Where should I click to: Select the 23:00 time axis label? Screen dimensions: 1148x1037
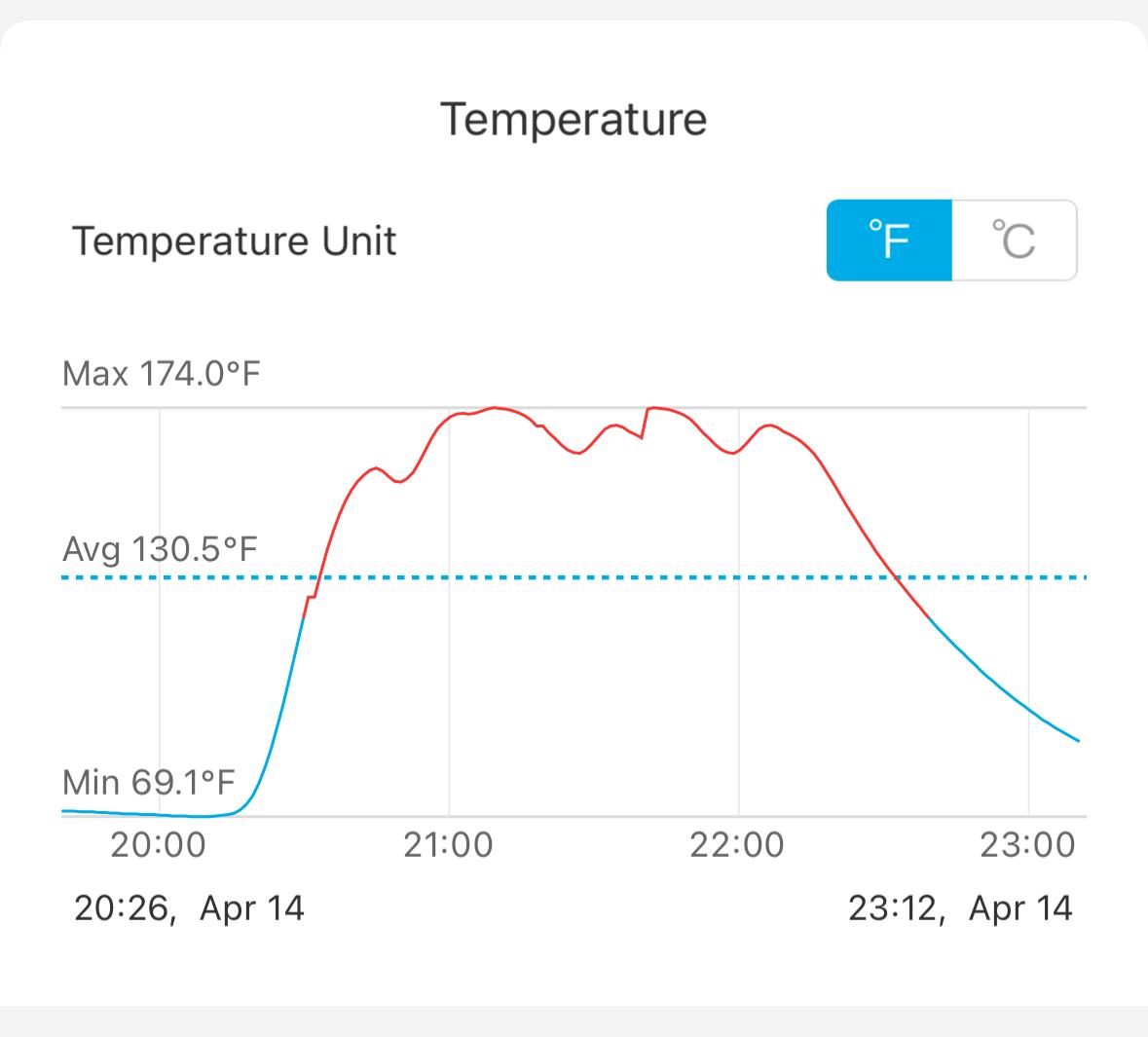(x=1027, y=844)
